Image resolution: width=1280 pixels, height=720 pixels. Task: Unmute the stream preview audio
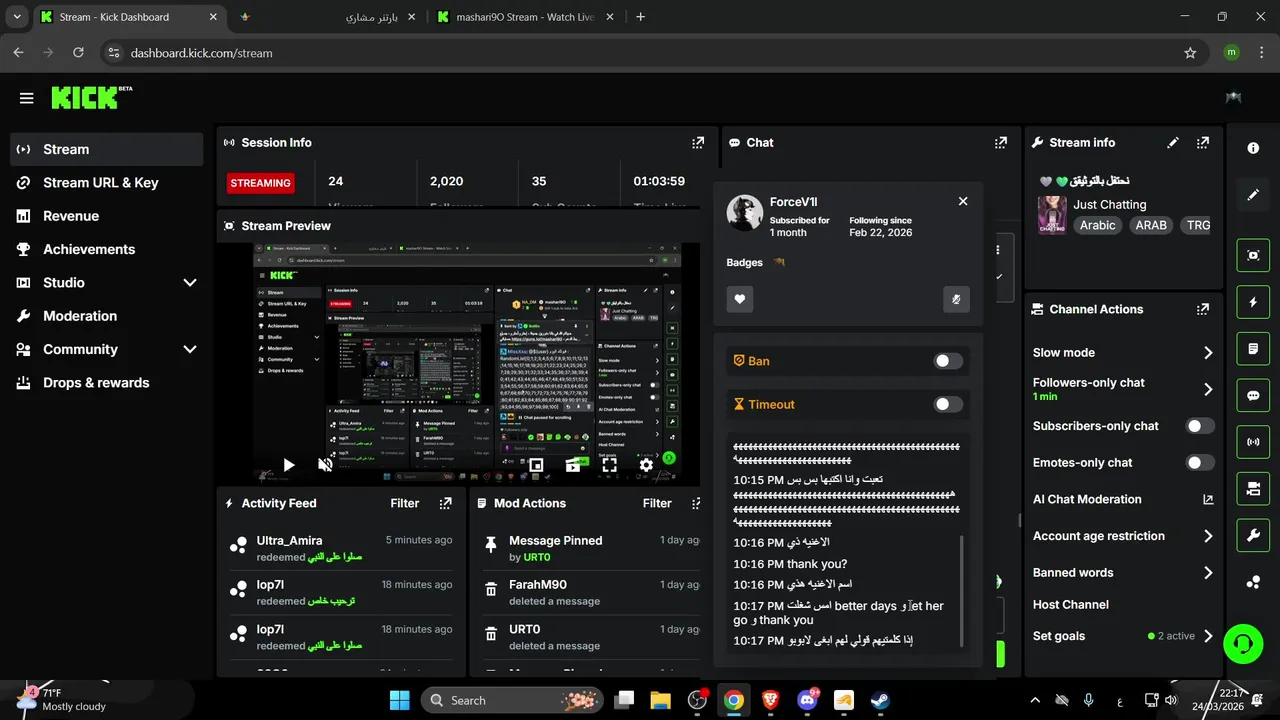325,465
